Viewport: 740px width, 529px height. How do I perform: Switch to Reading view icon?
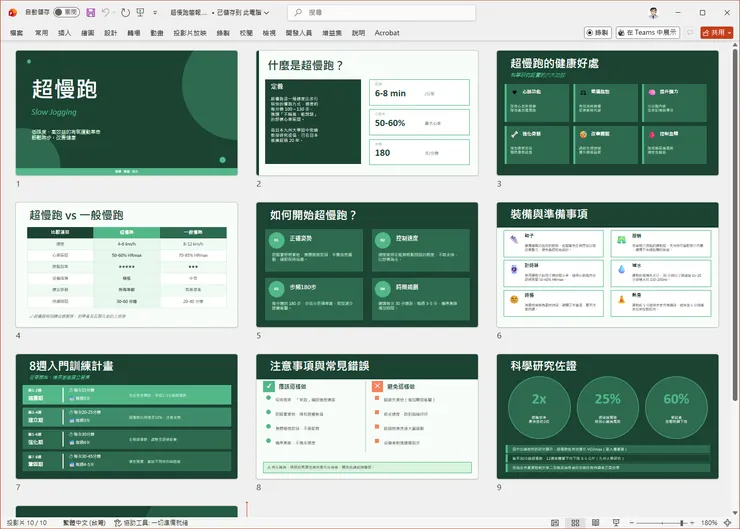[x=596, y=523]
